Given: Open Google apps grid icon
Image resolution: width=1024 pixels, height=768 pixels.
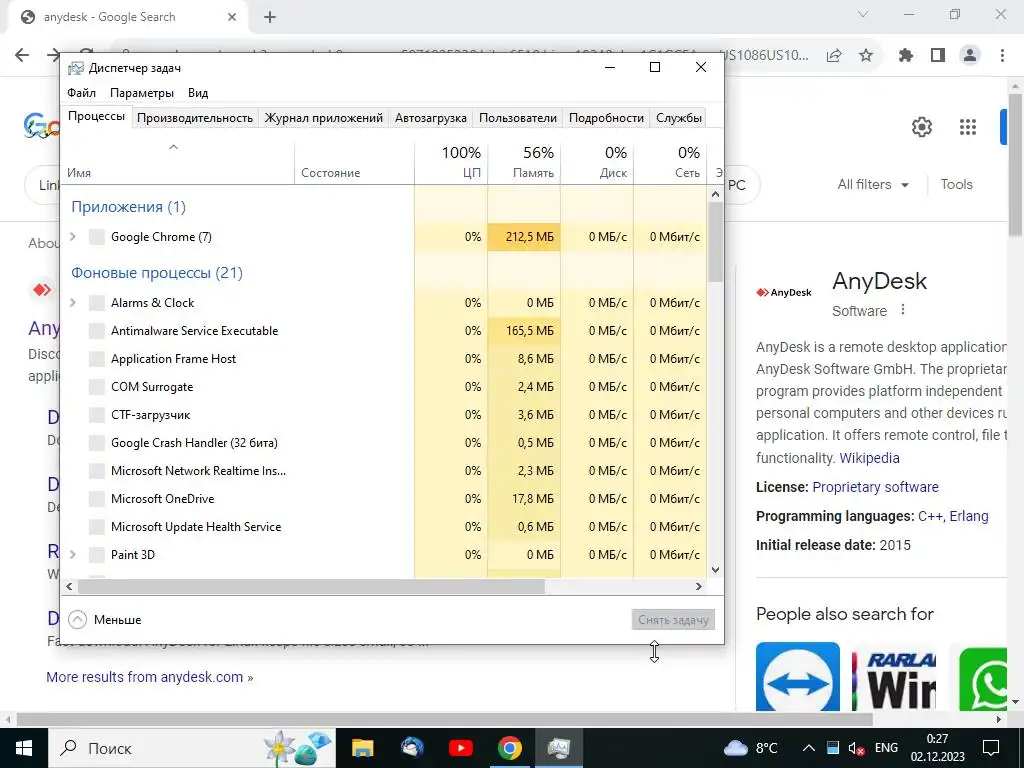Looking at the screenshot, I should coord(968,127).
